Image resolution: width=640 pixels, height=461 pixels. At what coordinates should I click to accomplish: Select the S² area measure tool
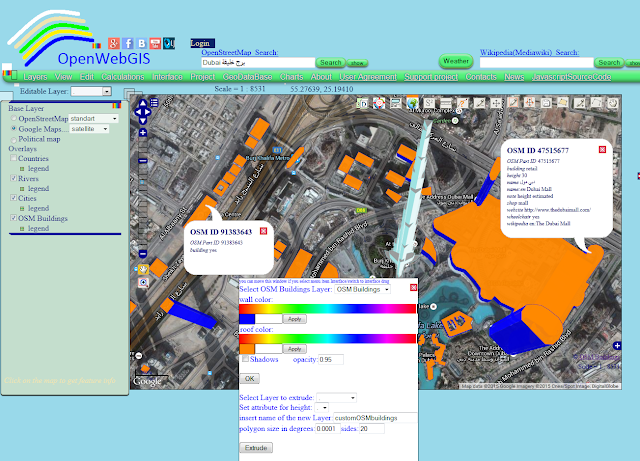click(x=429, y=103)
